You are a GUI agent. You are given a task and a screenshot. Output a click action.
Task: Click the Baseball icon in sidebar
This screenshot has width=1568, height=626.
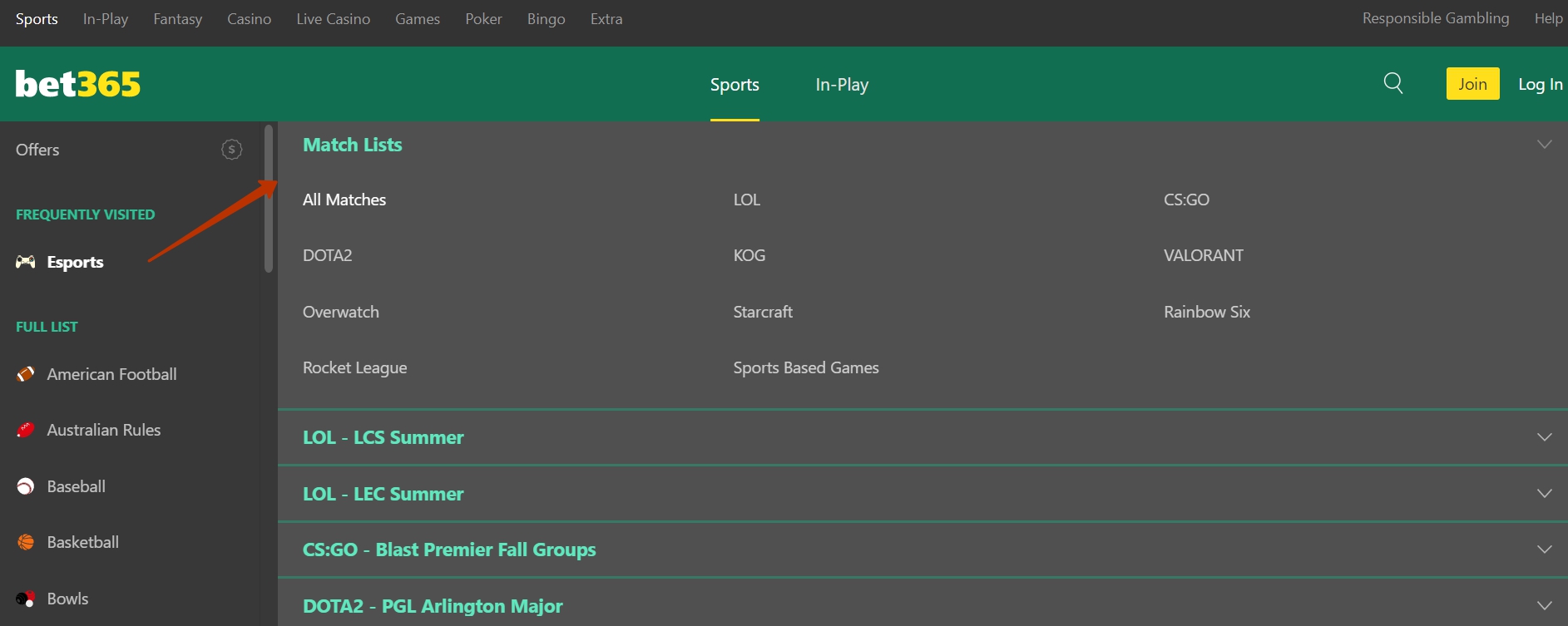[x=26, y=486]
